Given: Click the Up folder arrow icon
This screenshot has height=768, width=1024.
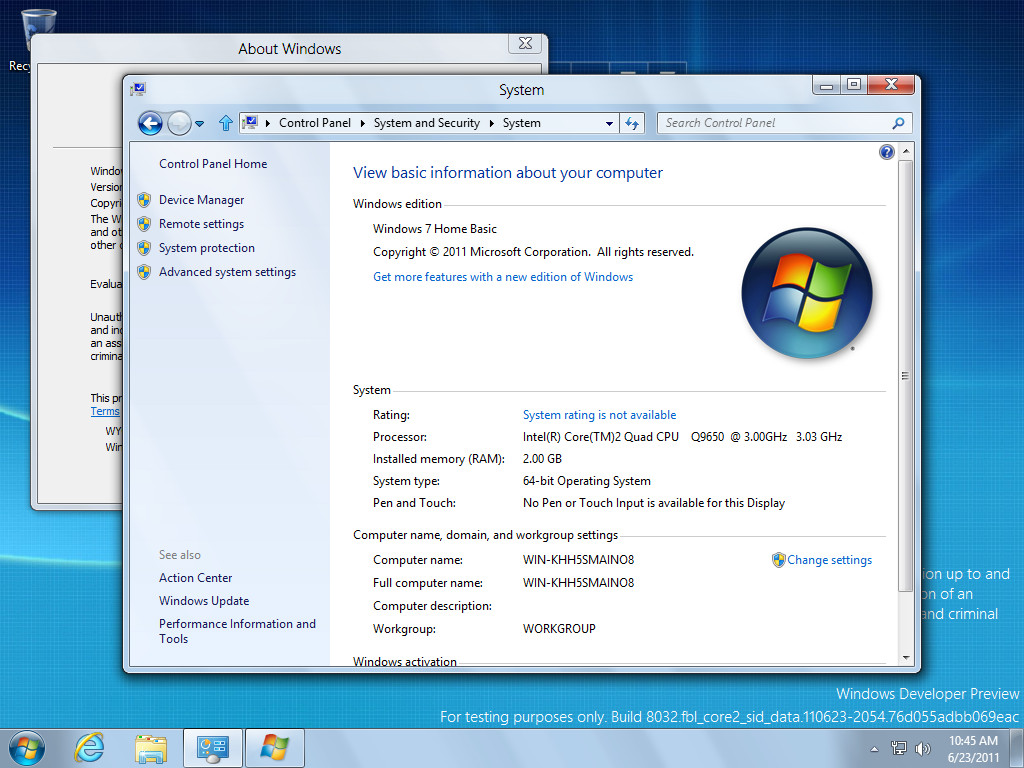Looking at the screenshot, I should (x=225, y=123).
